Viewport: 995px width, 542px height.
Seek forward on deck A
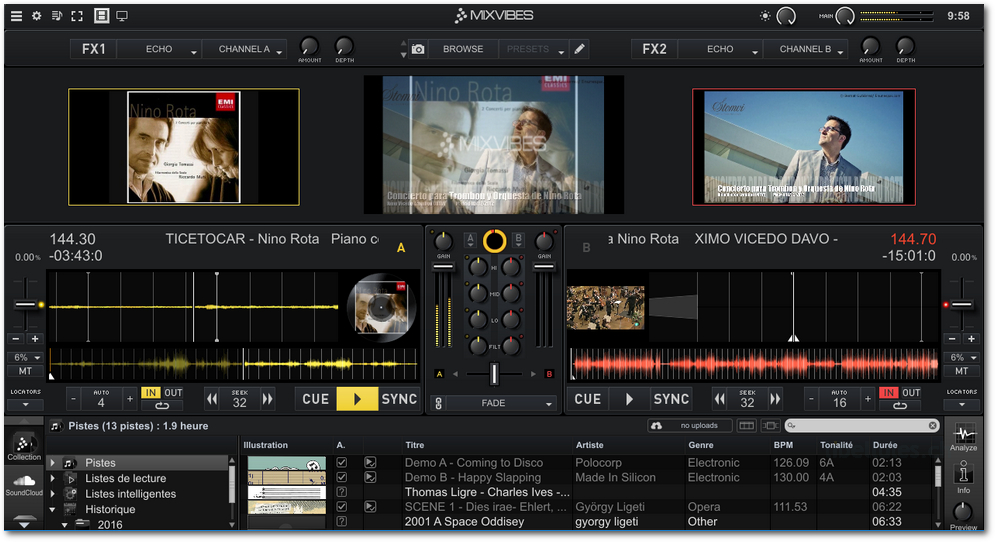point(267,399)
